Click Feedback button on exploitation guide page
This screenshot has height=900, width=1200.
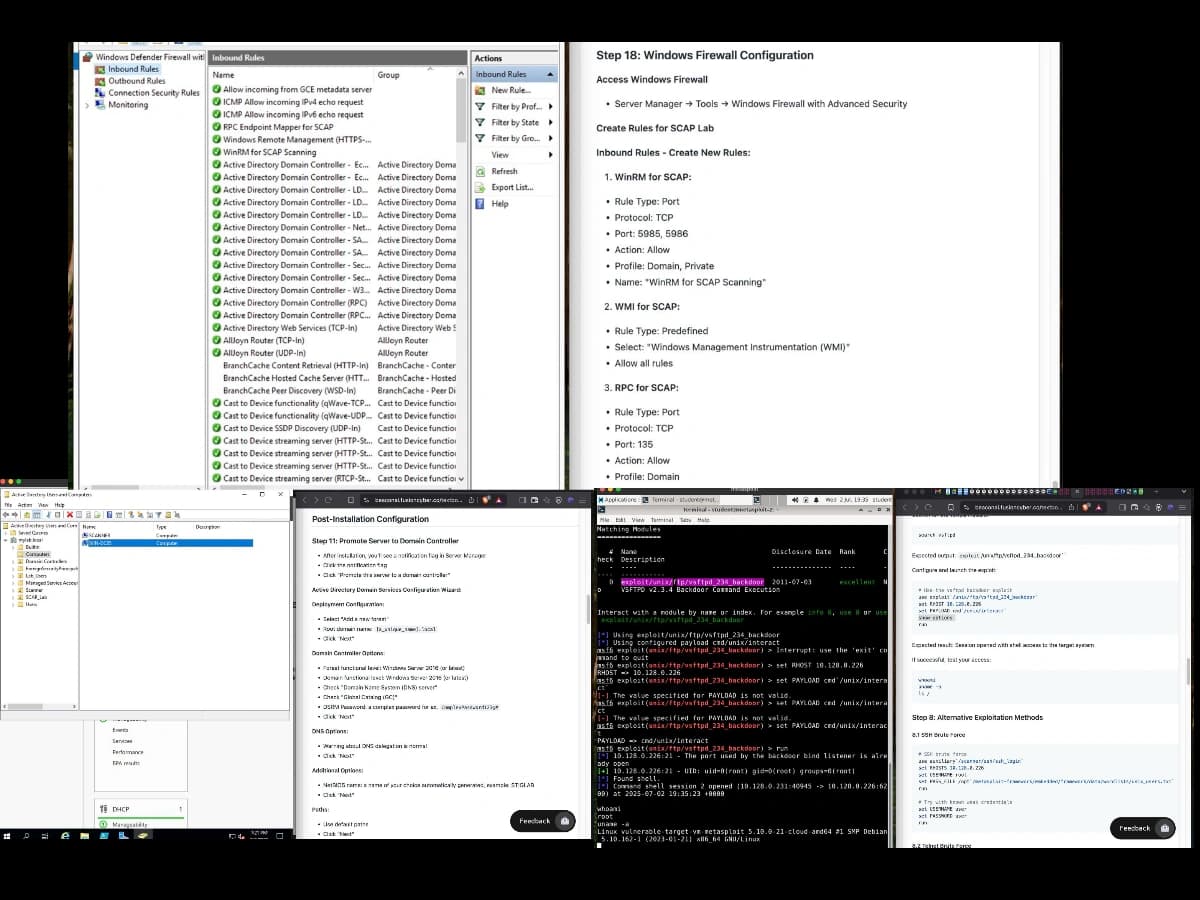(1143, 828)
